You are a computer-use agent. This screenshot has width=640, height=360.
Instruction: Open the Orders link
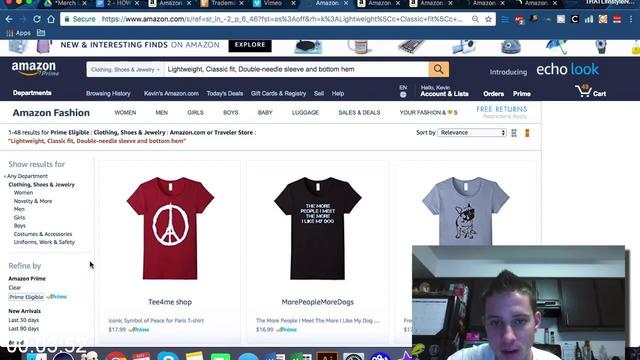point(493,94)
